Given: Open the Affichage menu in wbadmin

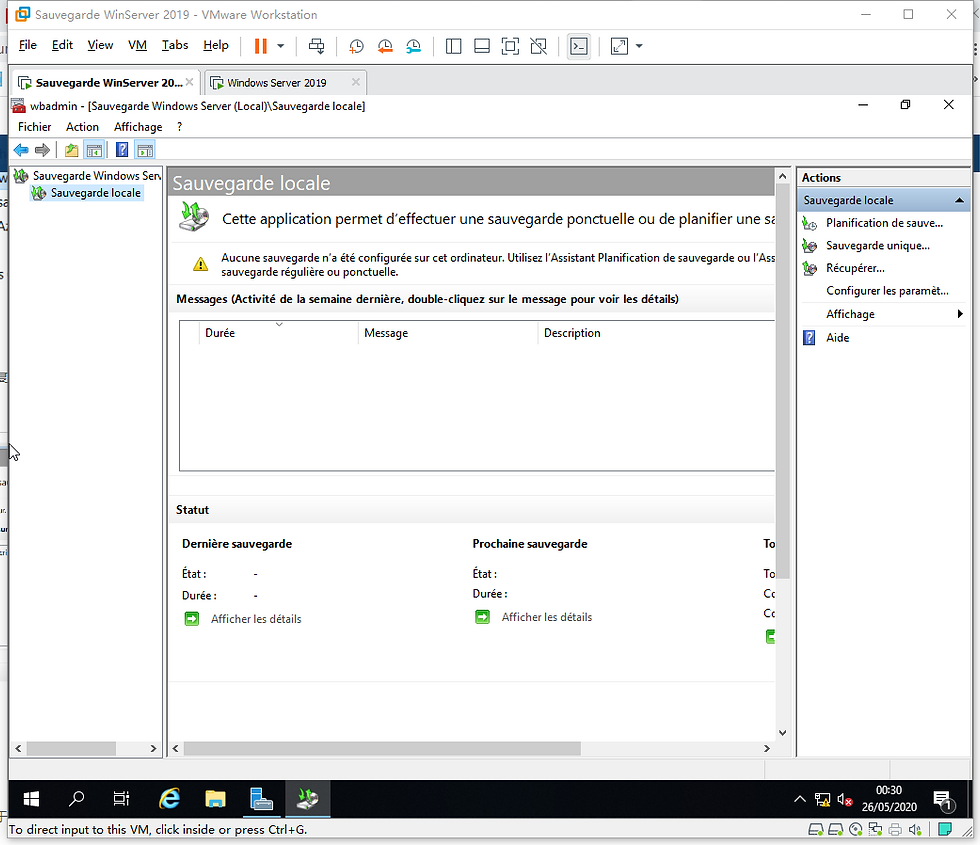Looking at the screenshot, I should [138, 127].
